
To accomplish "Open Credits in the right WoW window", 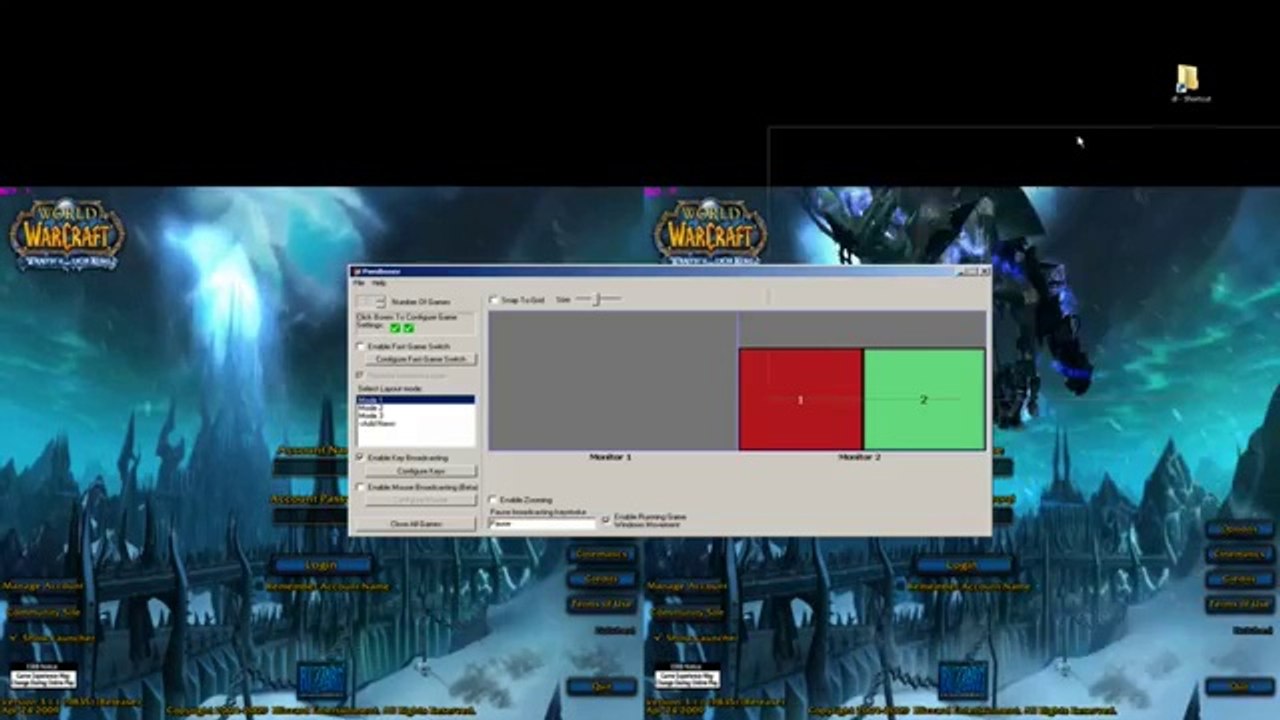I will coord(1239,579).
